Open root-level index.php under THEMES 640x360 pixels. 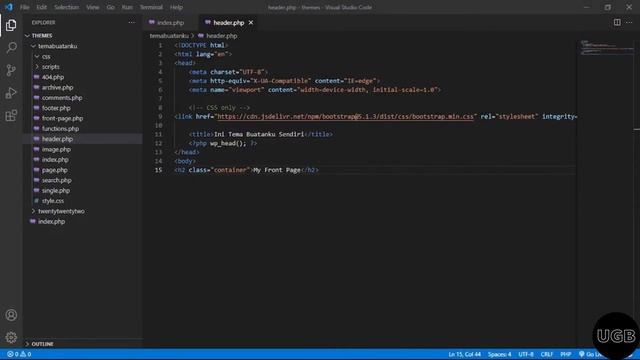(51, 221)
